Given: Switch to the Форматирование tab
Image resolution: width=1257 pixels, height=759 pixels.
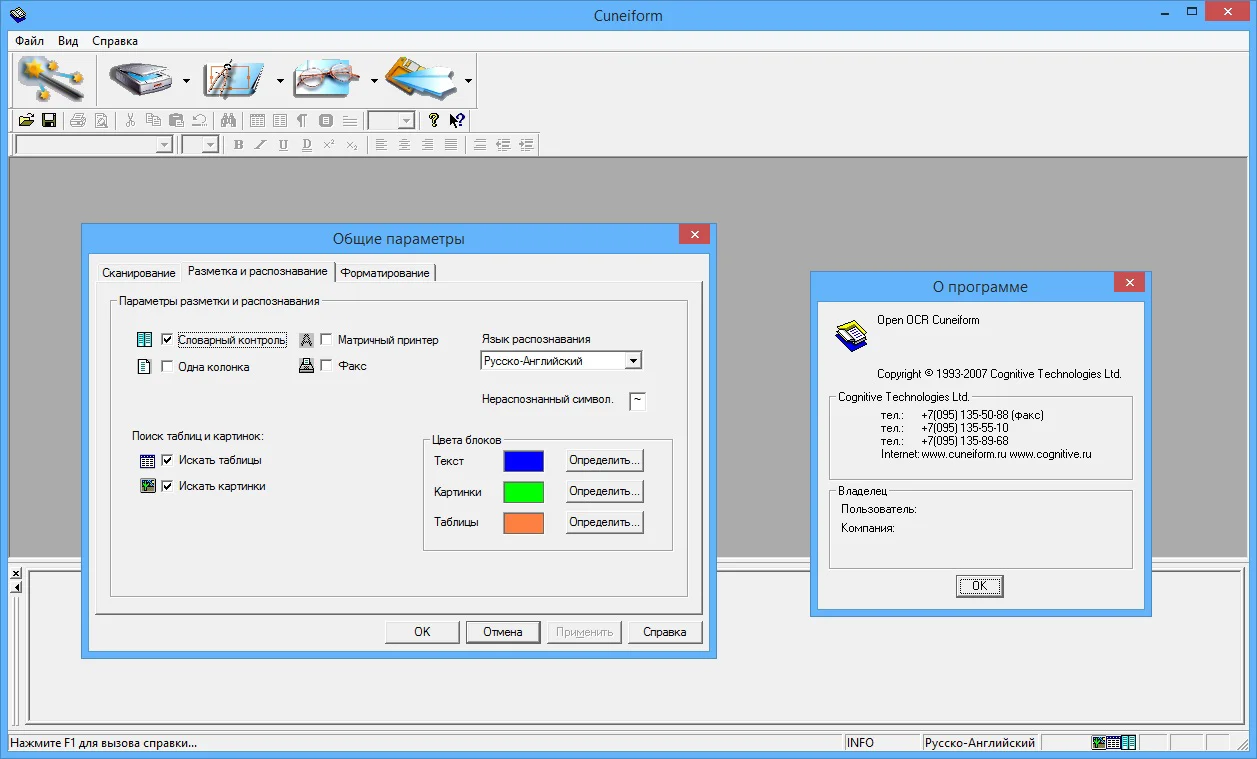Looking at the screenshot, I should tap(385, 273).
